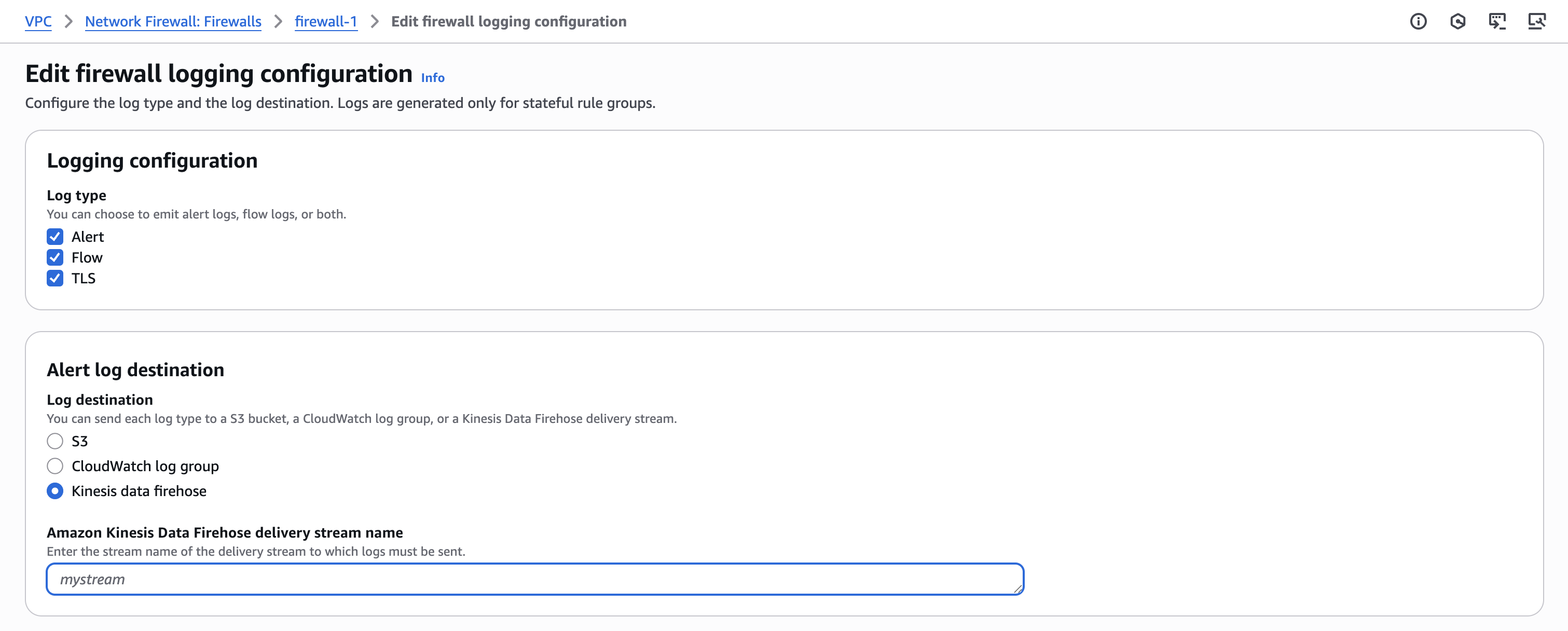Click the Info link beside the page title
This screenshot has width=1568, height=631.
432,77
